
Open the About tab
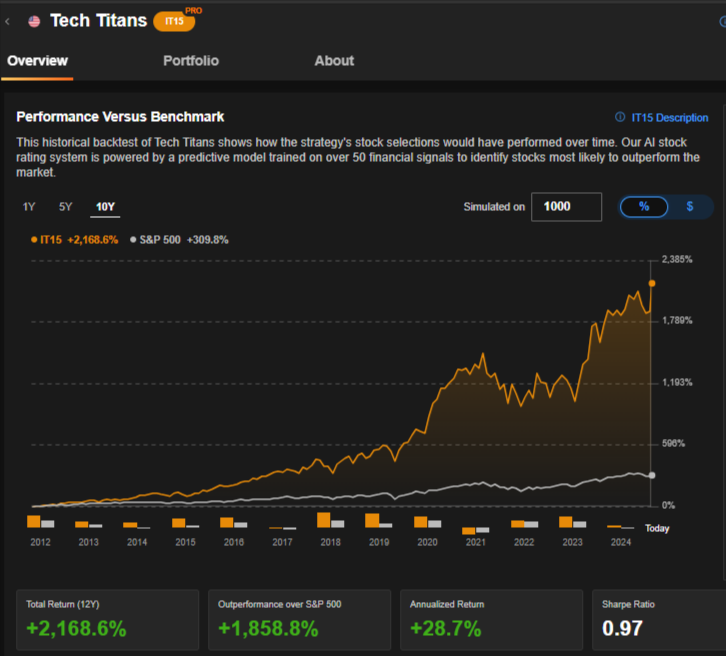click(334, 61)
